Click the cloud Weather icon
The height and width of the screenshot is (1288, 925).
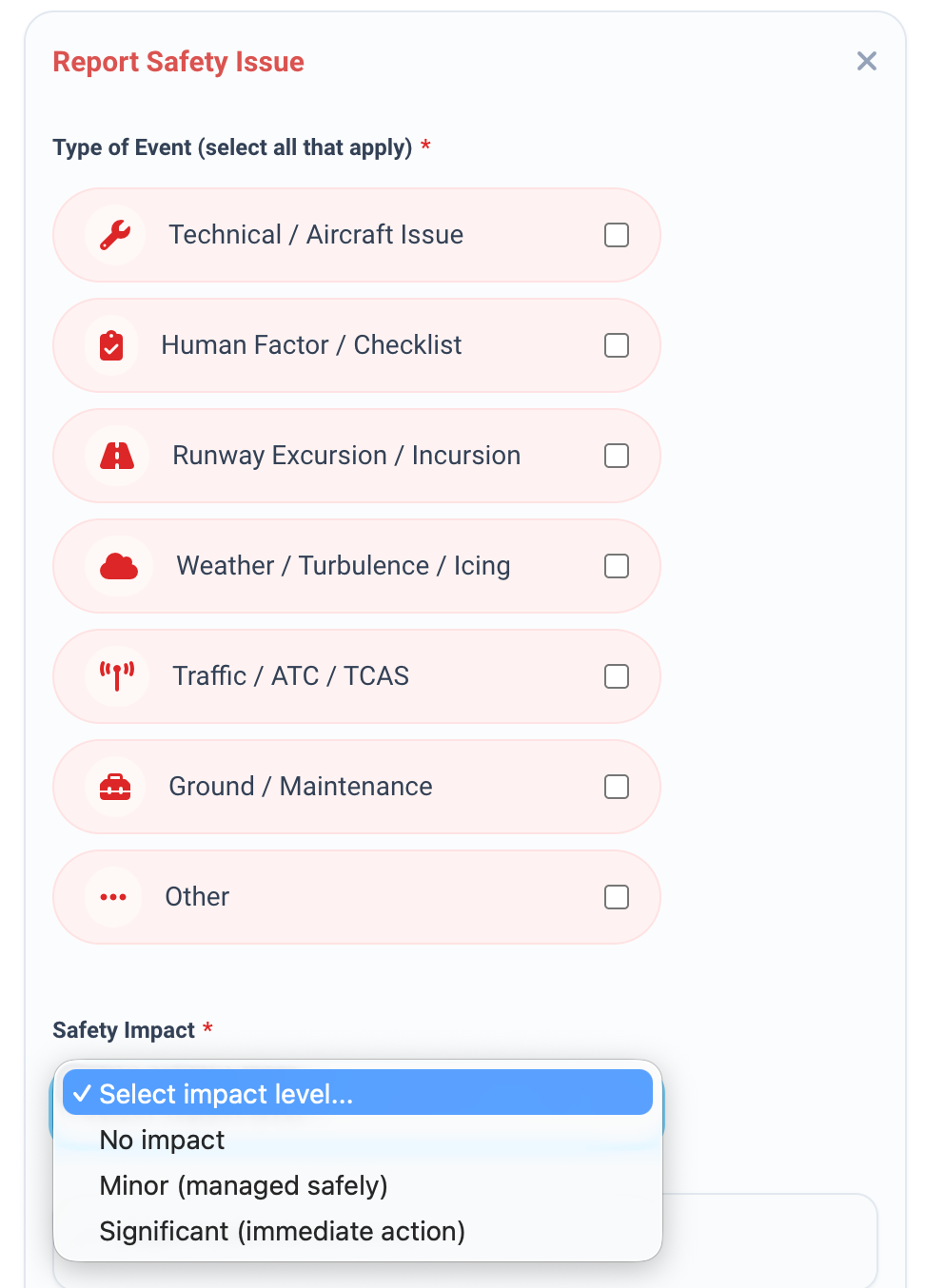click(119, 567)
